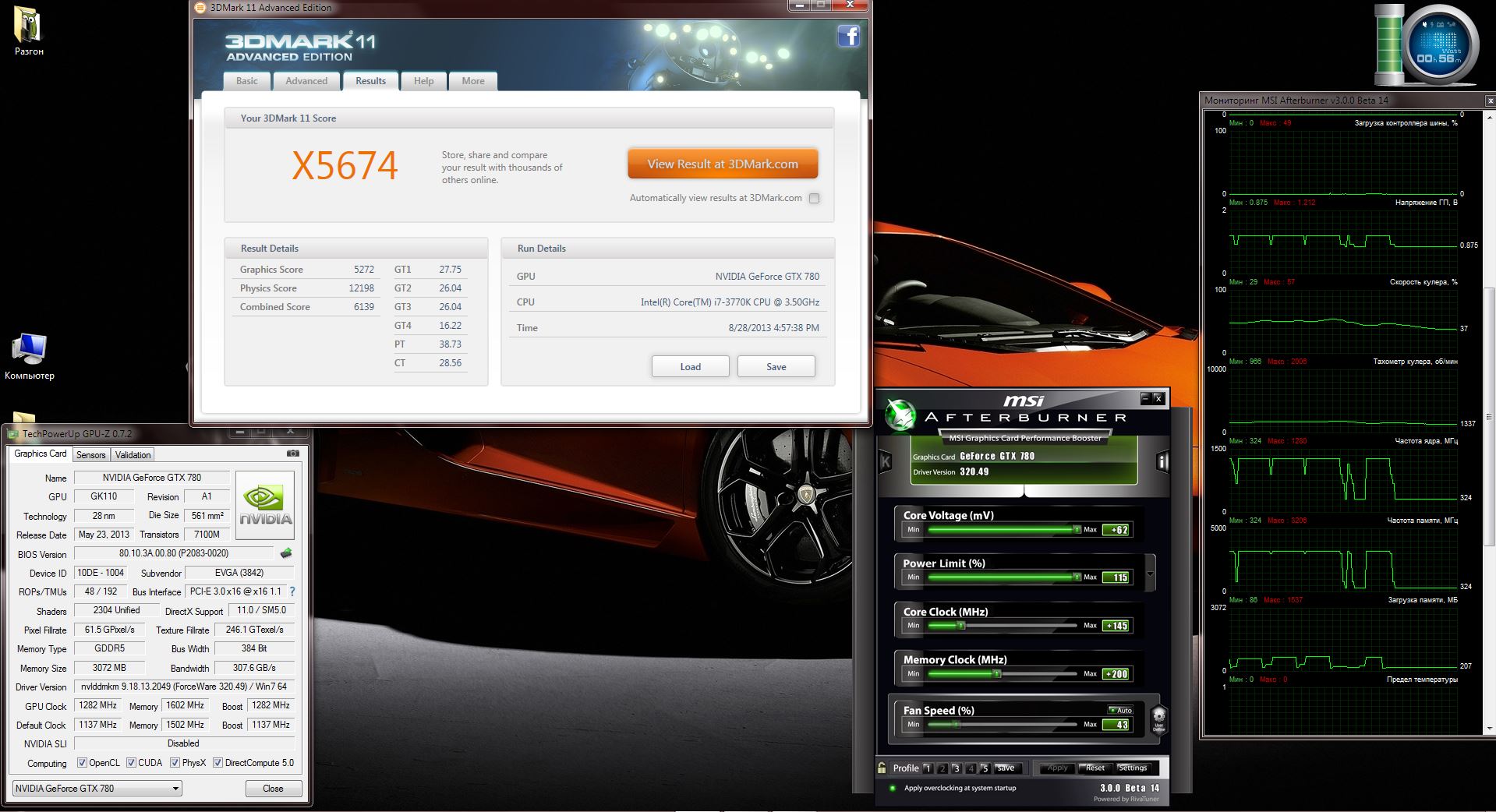
Task: Toggle the PhysX checkbox in GPU-Z
Action: click(175, 763)
